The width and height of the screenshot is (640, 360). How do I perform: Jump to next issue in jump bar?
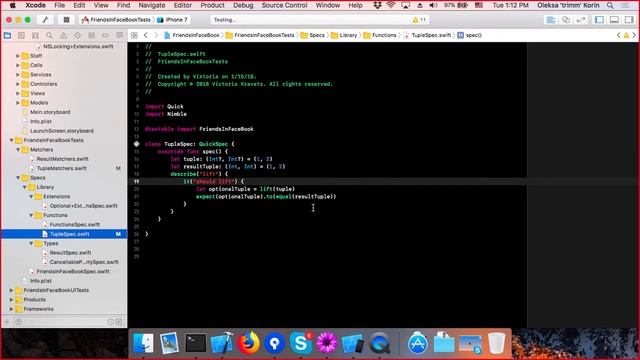[634, 36]
